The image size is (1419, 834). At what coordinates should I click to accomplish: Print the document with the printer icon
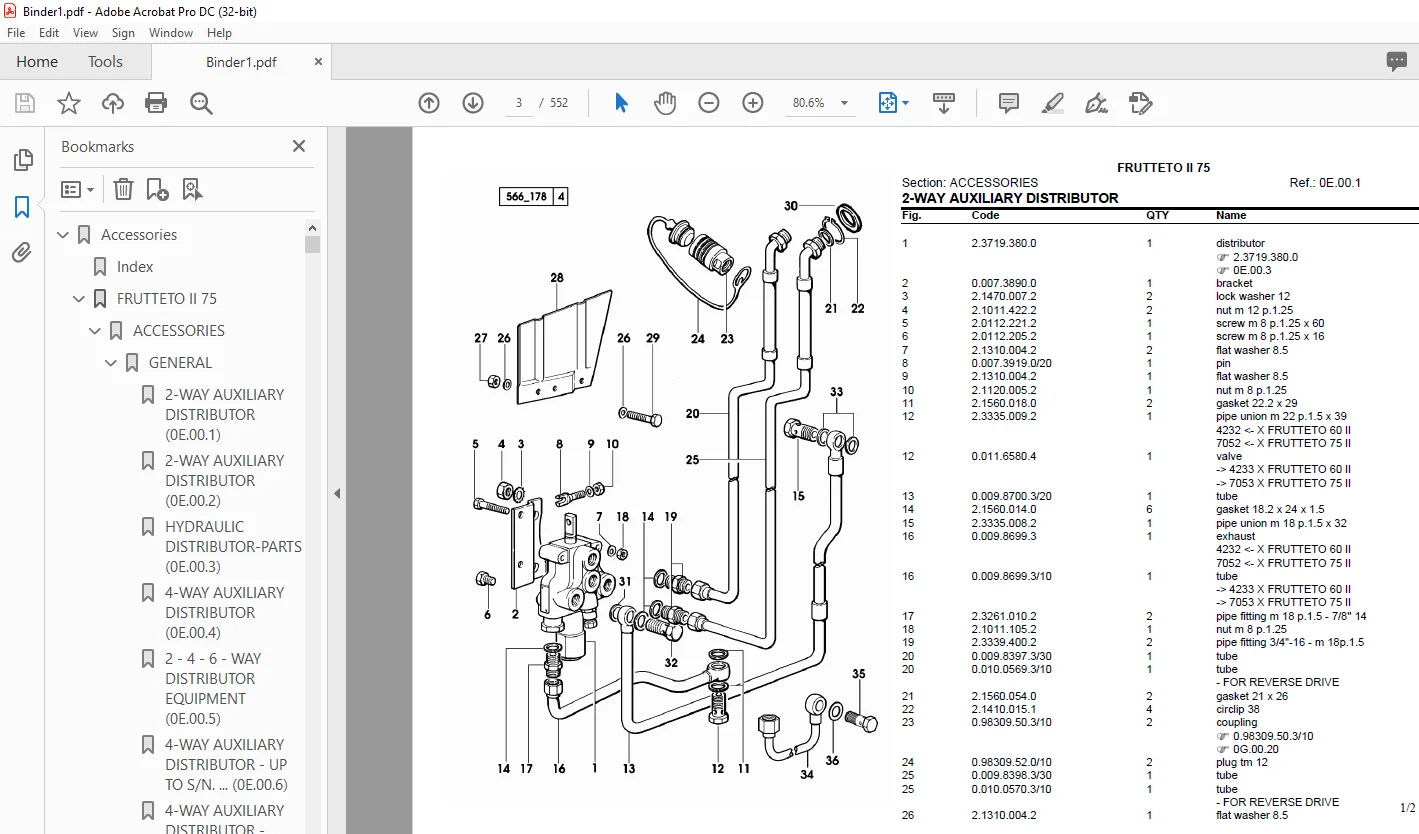[x=156, y=103]
